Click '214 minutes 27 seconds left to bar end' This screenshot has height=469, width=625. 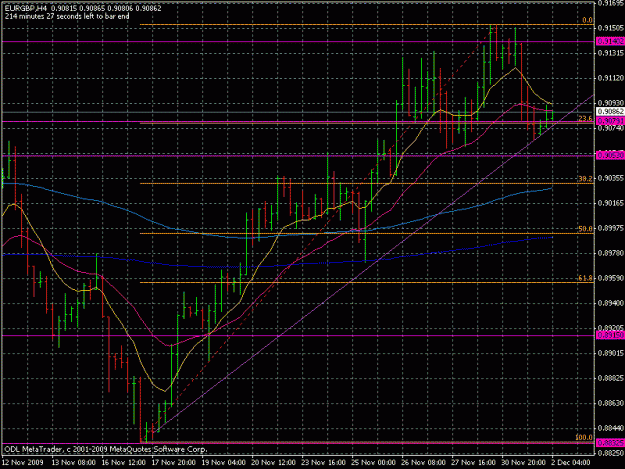[67, 16]
